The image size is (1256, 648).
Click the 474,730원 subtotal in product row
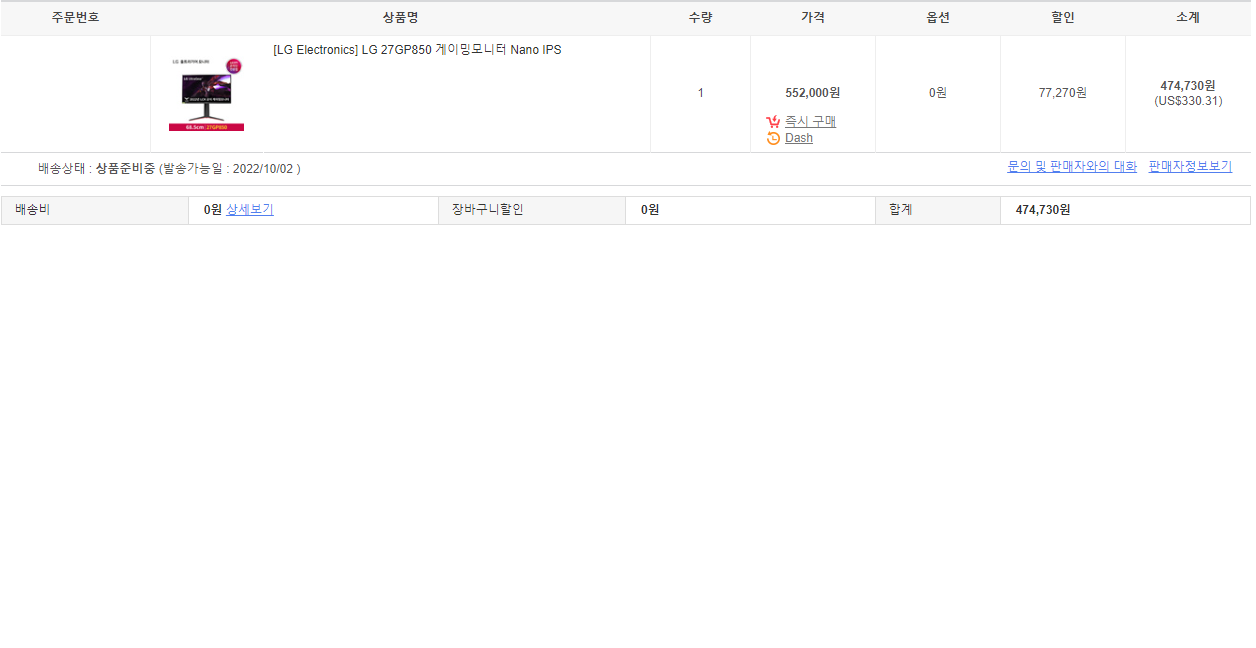pos(1188,86)
